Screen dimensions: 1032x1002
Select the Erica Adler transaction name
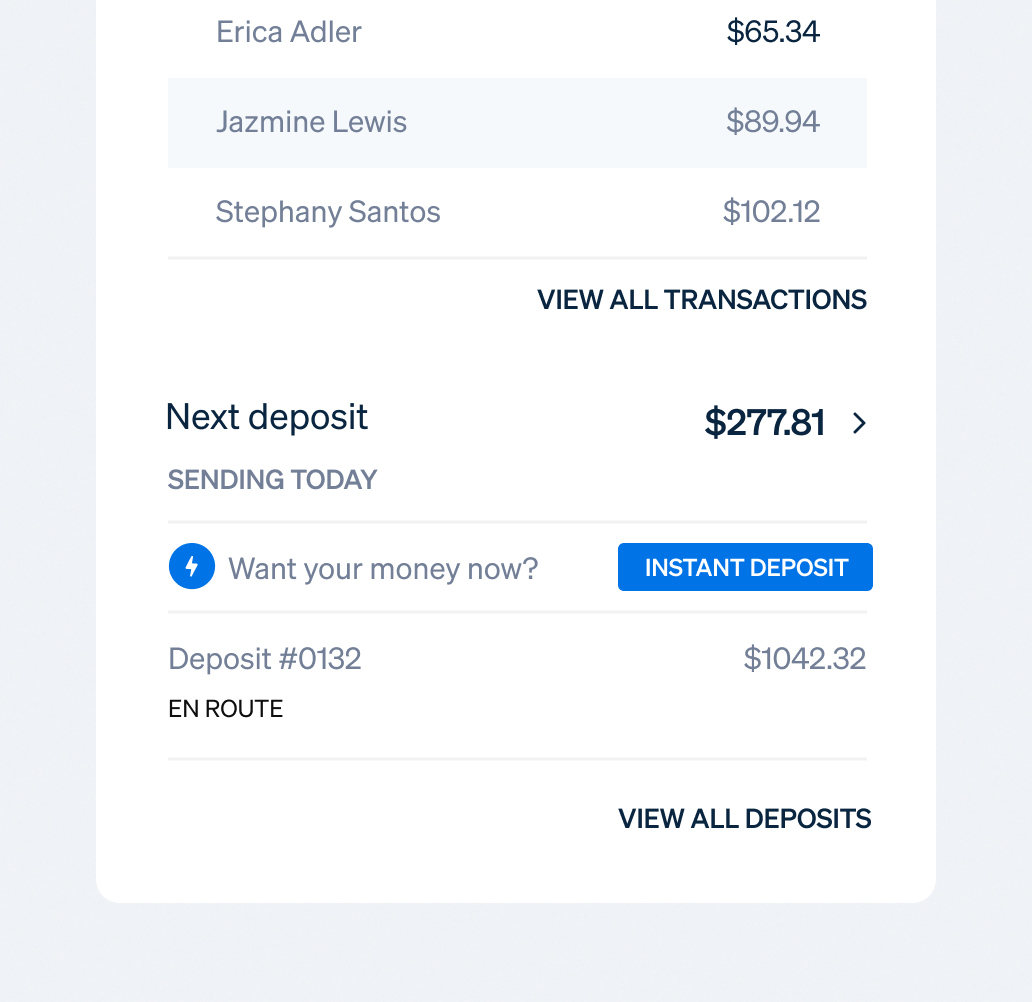(289, 32)
